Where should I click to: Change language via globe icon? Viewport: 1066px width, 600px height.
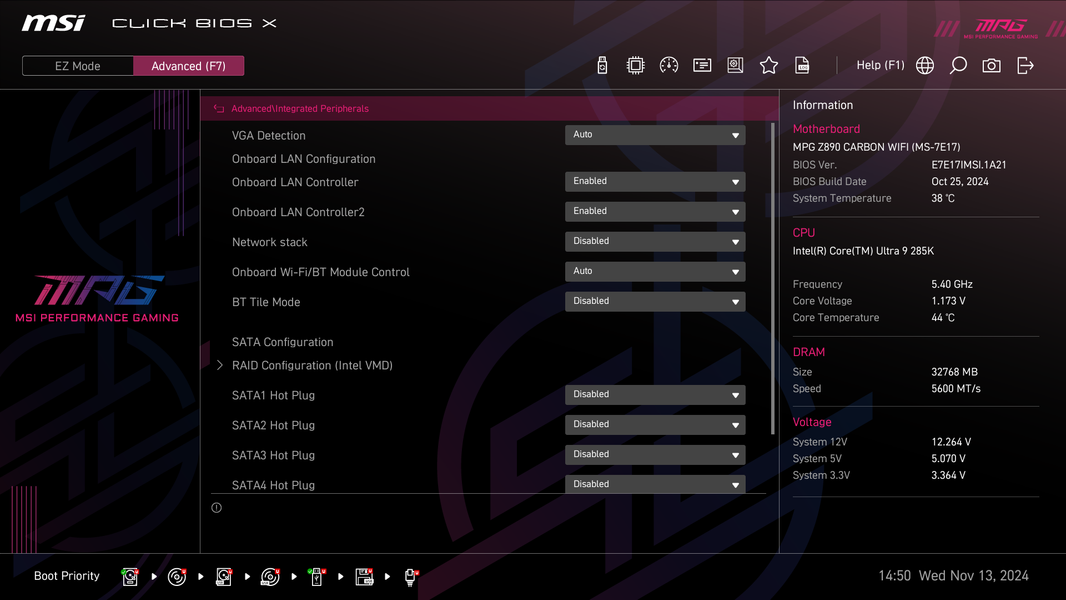pos(925,65)
